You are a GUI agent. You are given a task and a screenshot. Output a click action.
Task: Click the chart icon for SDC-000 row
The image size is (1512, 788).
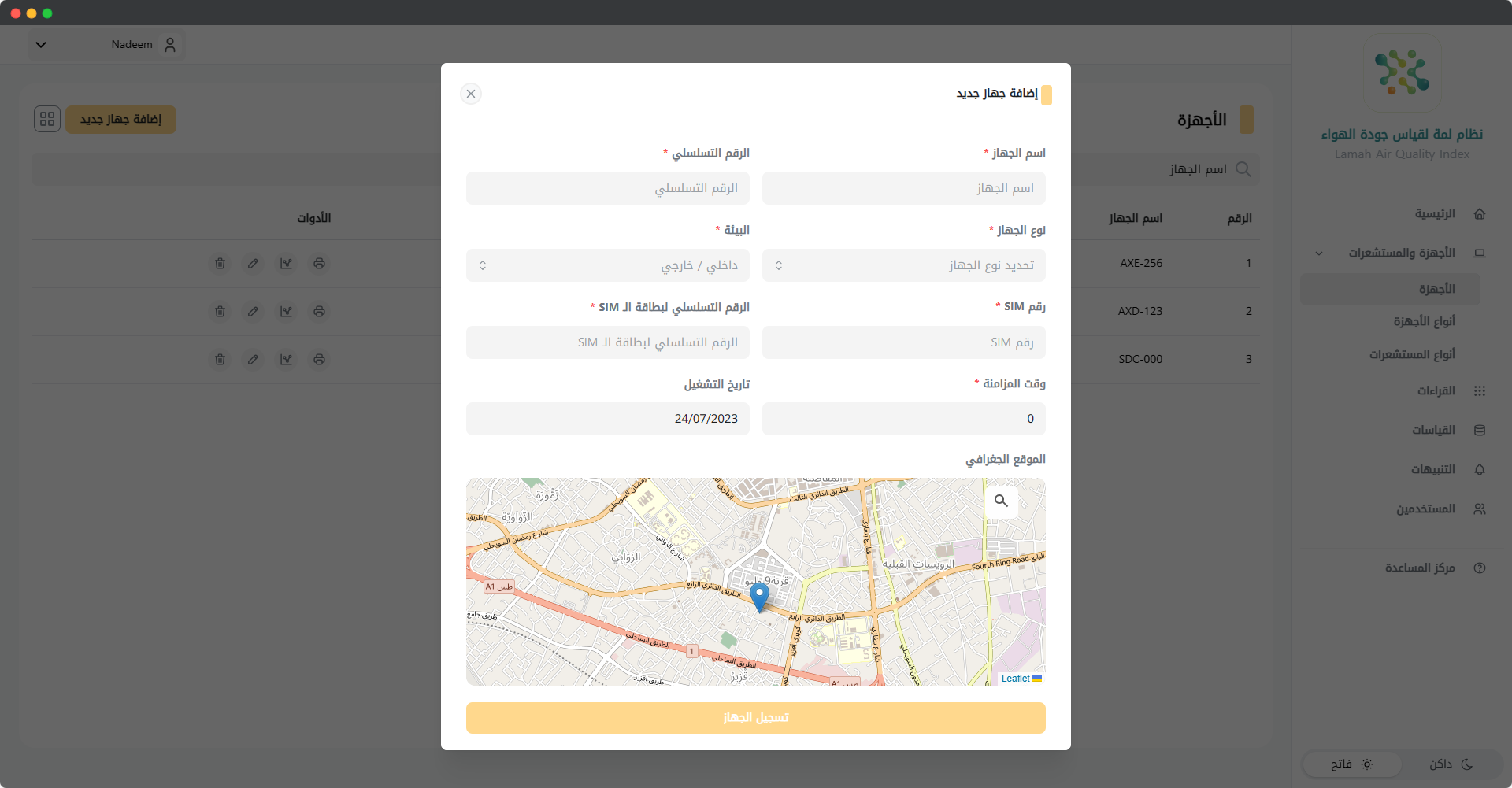point(286,360)
